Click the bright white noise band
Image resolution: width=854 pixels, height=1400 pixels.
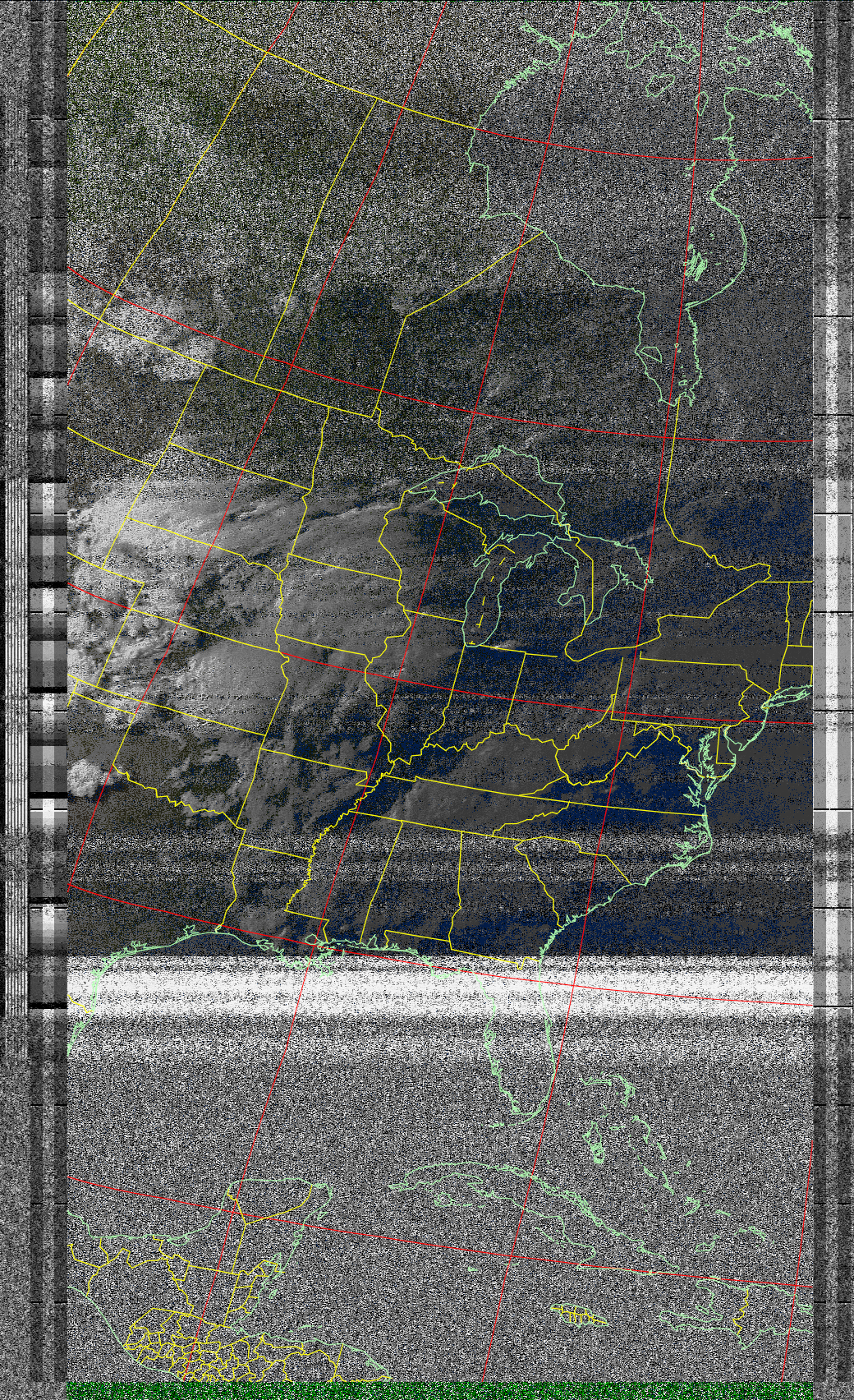coord(439,986)
